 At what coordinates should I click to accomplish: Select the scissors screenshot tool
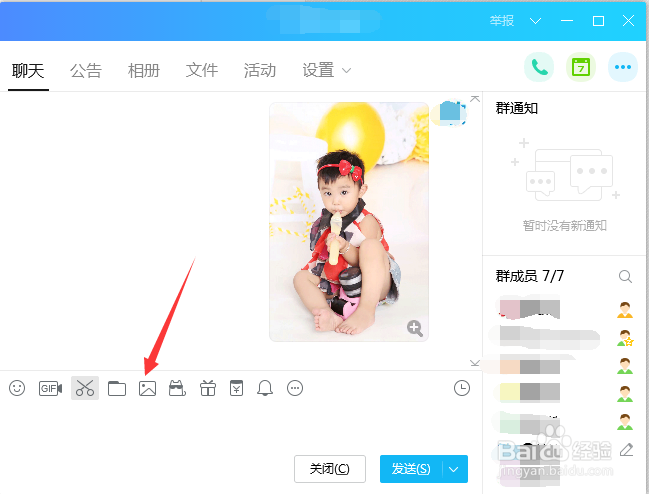coord(85,388)
